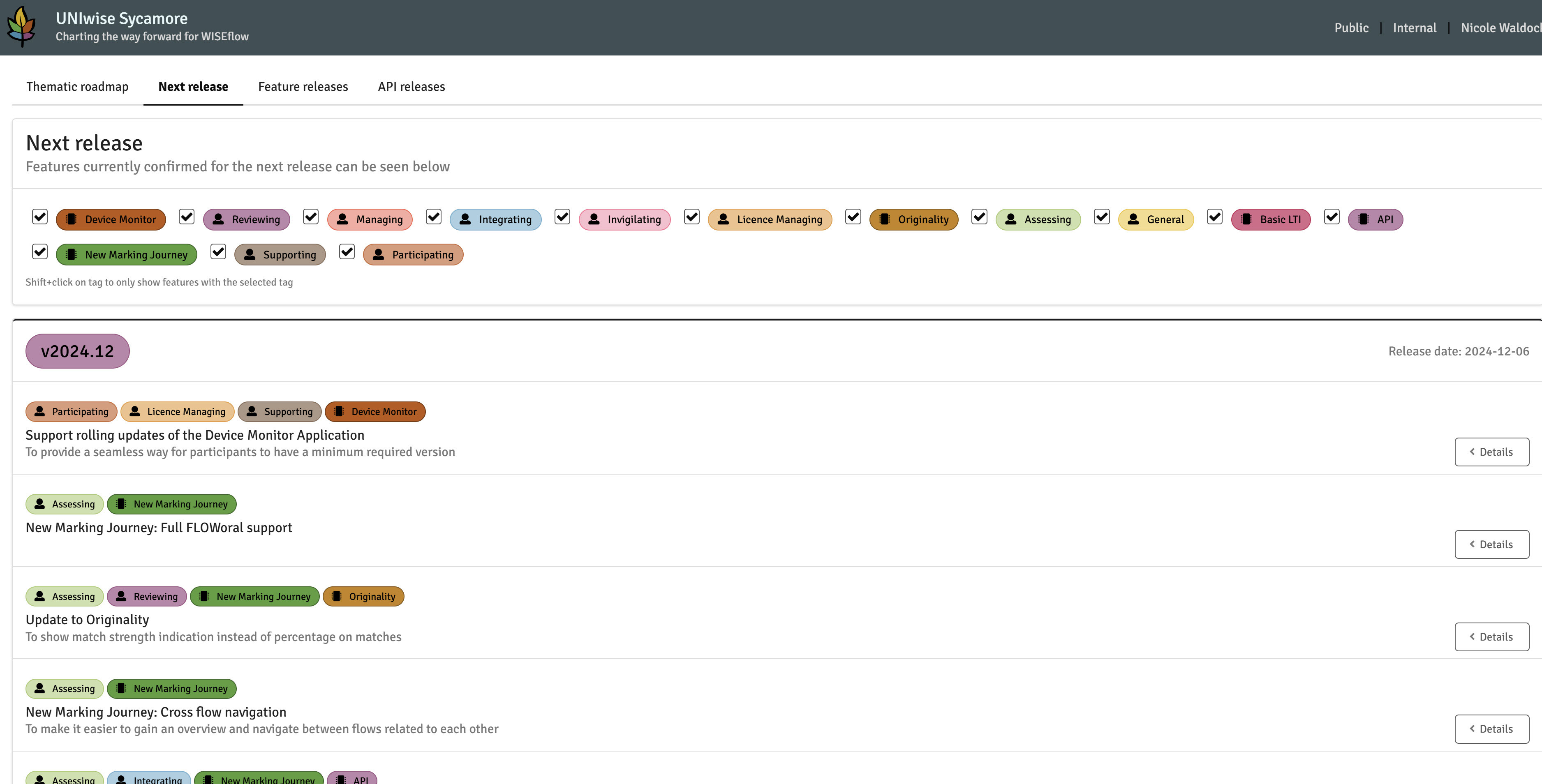The image size is (1542, 784).
Task: Toggle the Managing filter checkbox
Action: point(311,217)
